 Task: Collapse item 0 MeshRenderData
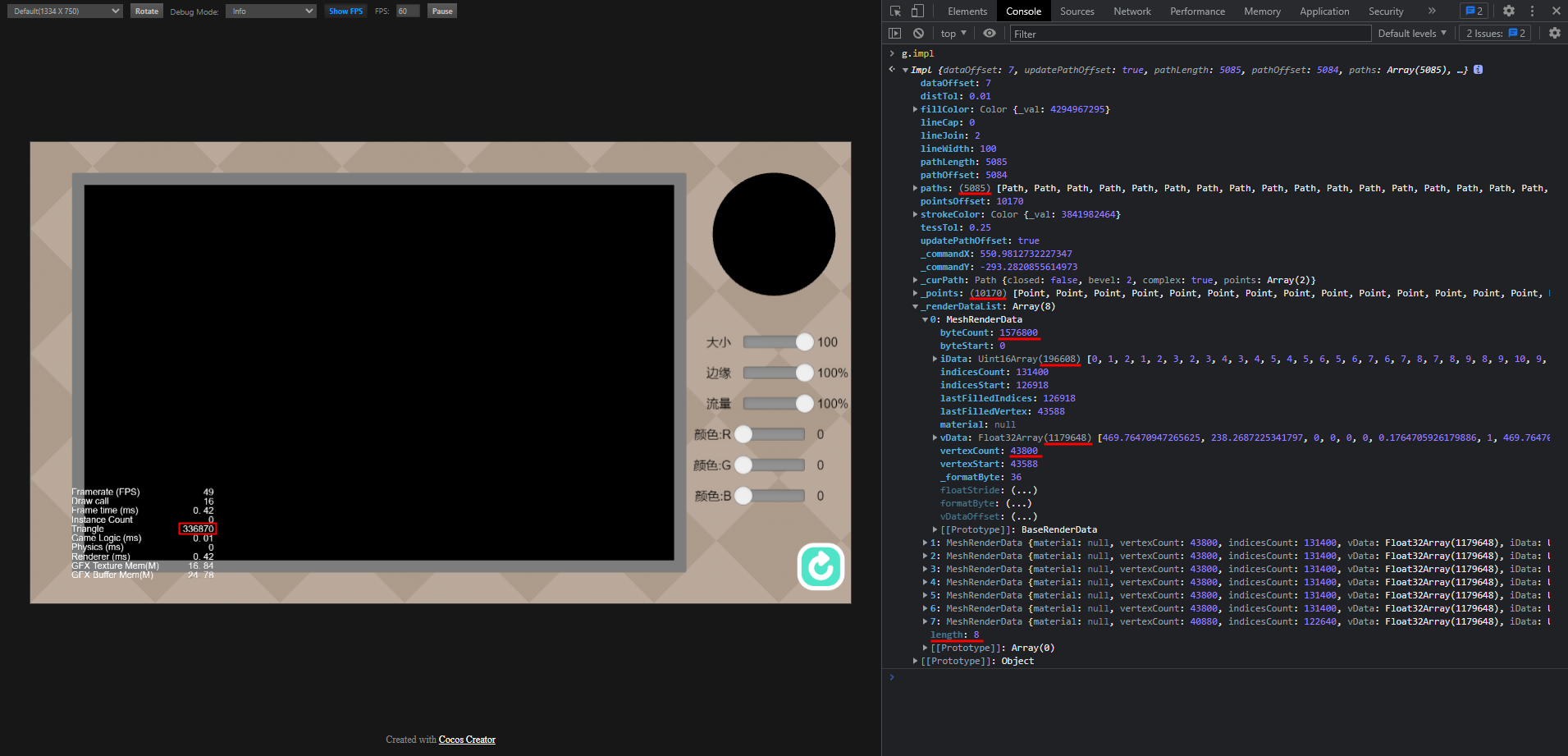(x=925, y=319)
